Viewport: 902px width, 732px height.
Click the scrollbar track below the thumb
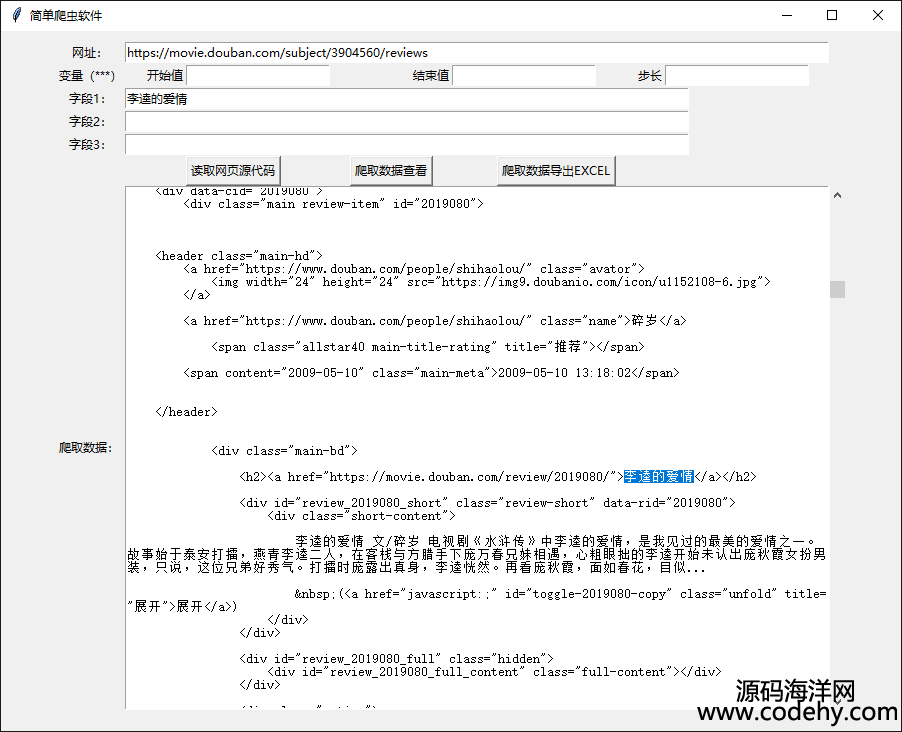click(837, 500)
